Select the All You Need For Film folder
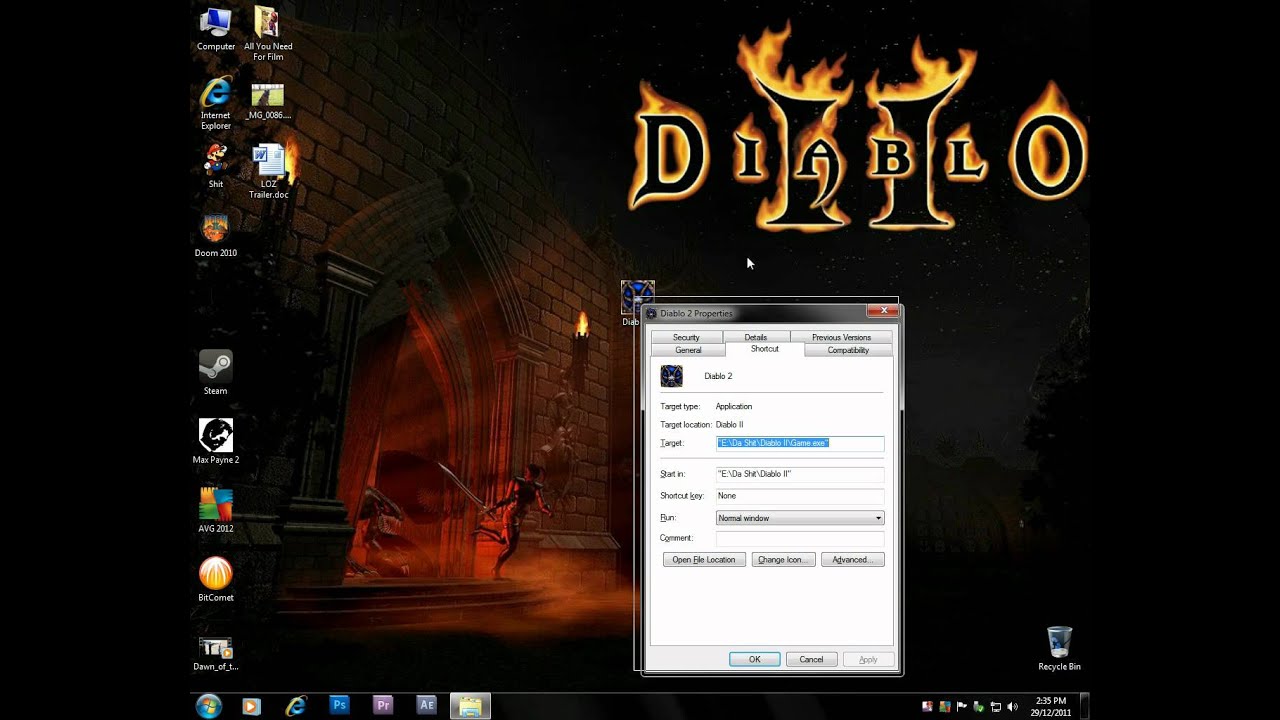 [268, 34]
